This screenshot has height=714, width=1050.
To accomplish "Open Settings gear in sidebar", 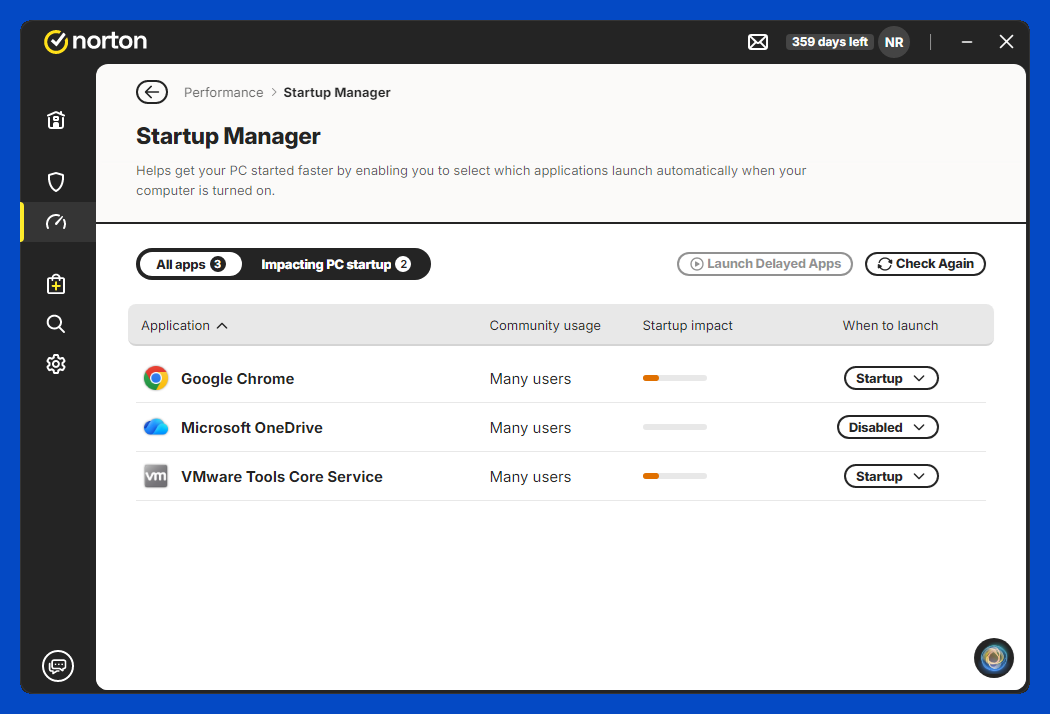I will 56,364.
